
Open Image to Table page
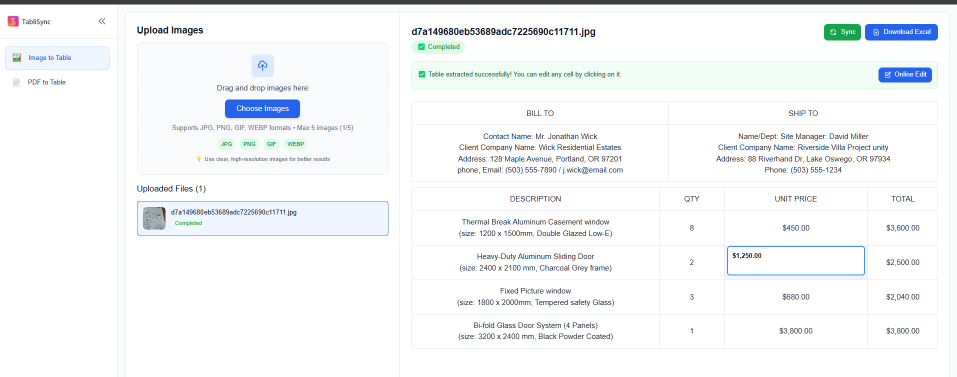[57, 58]
